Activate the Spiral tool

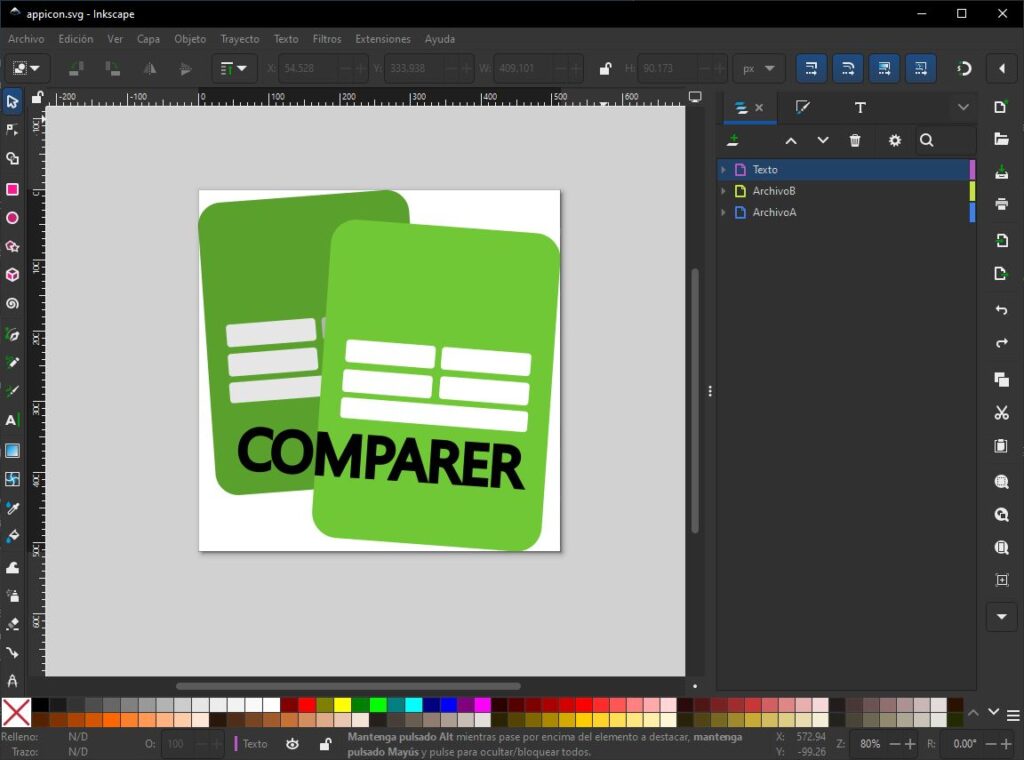(x=12, y=304)
